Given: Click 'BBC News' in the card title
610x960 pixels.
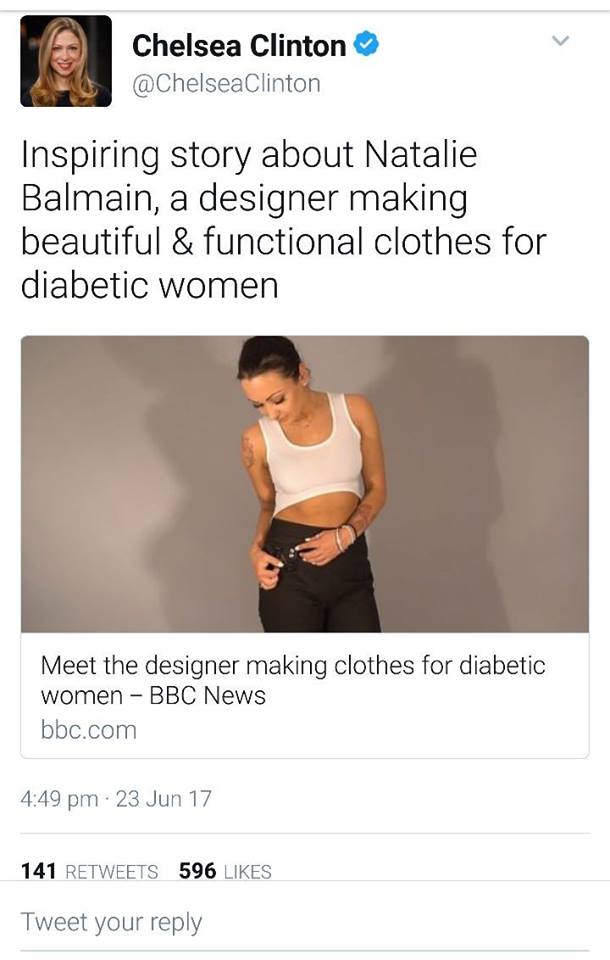Looking at the screenshot, I should point(208,696).
